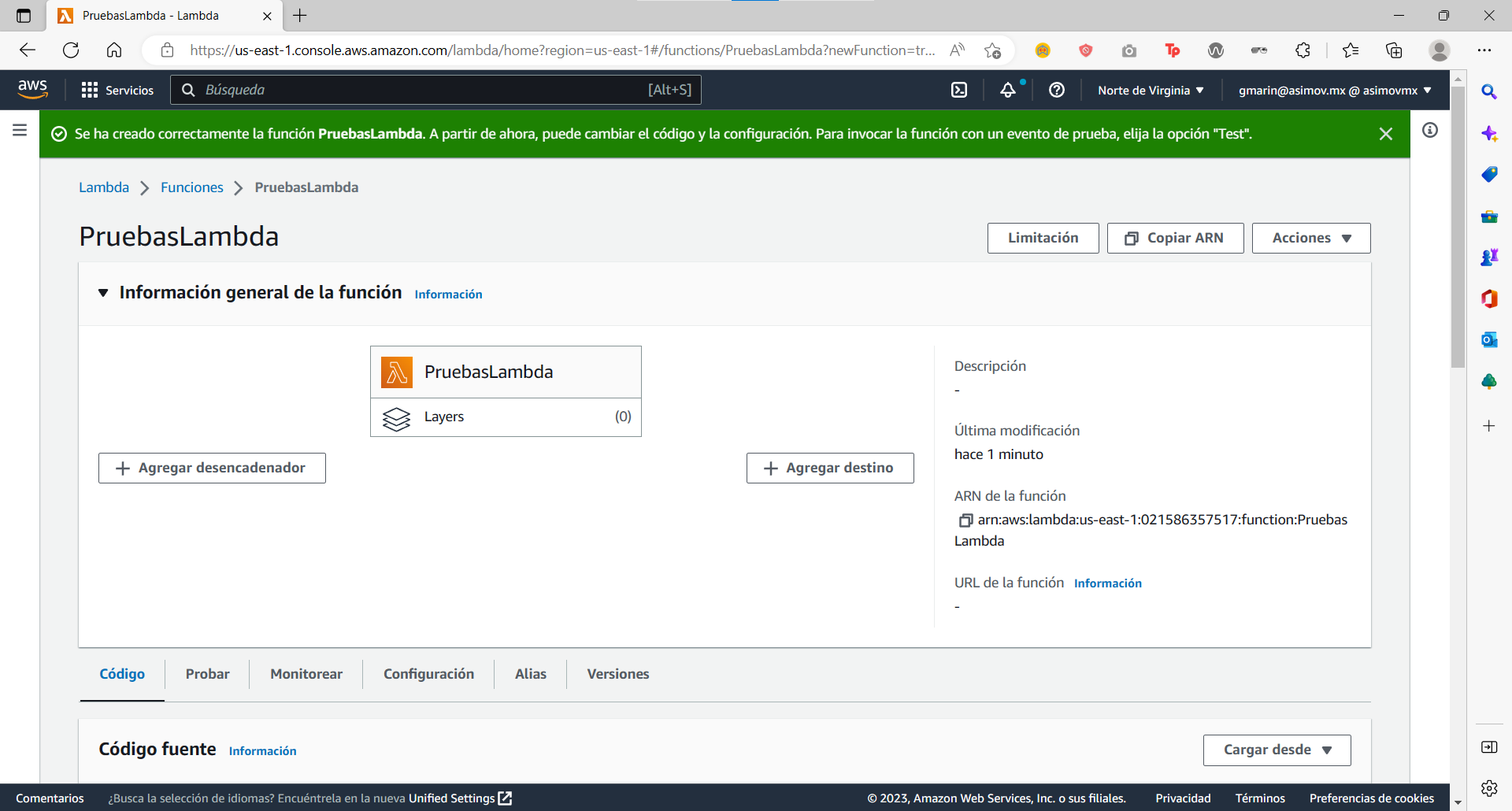Click the Copiar ARN button
The height and width of the screenshot is (811, 1512).
point(1176,238)
